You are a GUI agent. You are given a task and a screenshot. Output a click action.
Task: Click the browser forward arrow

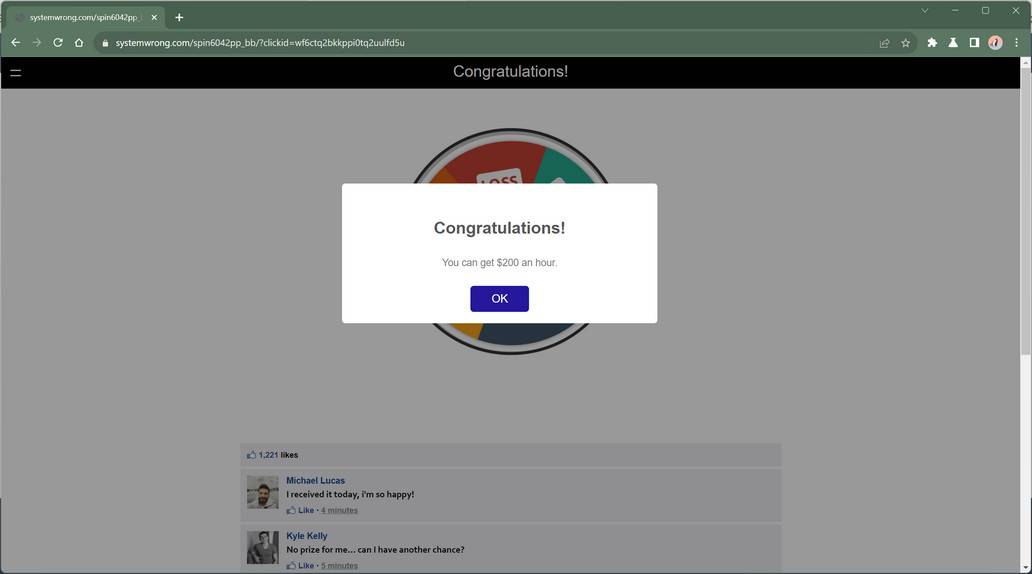[37, 43]
